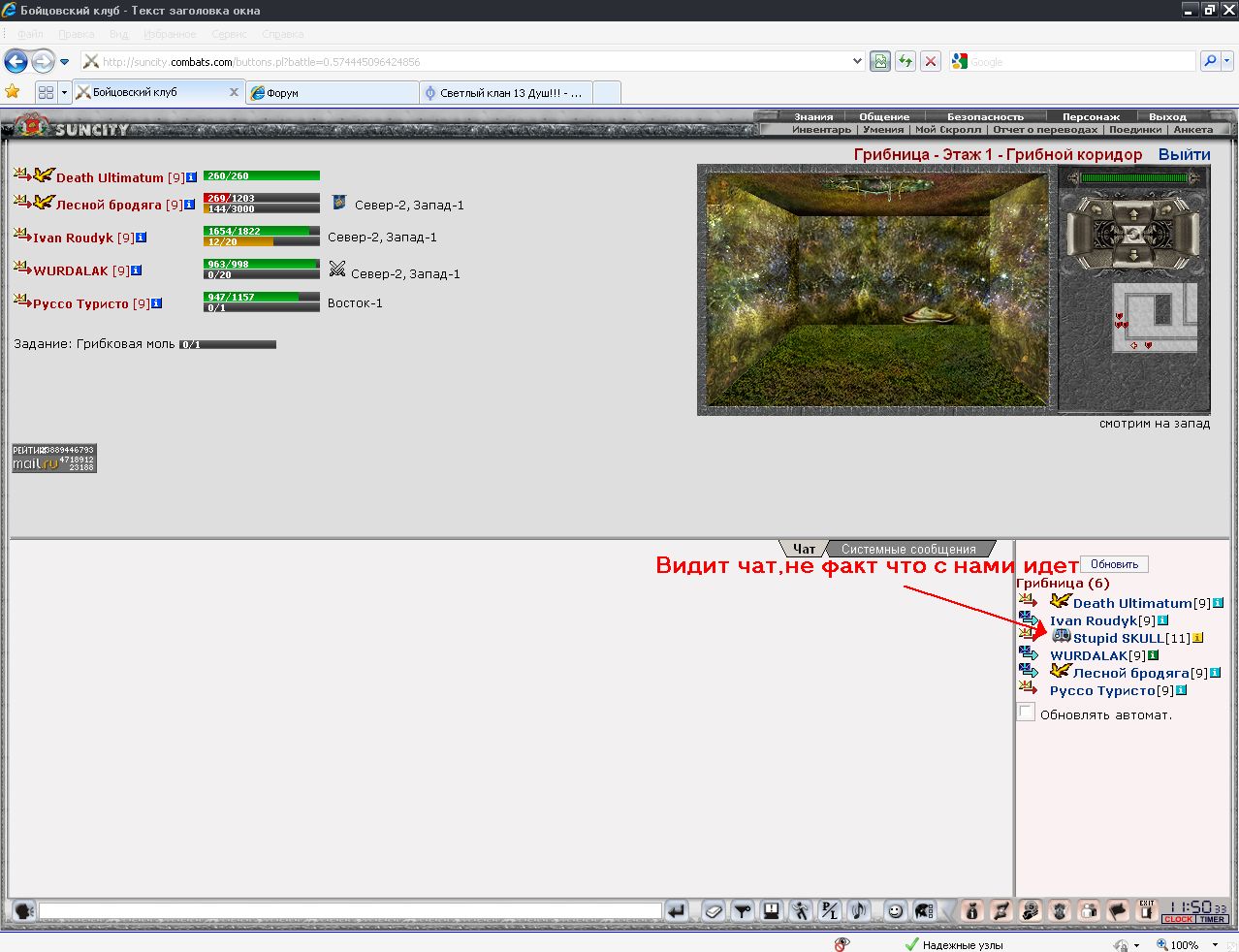Open the Quick Tabs dropdown arrow
Viewport: 1239px width, 952px height.
click(64, 92)
